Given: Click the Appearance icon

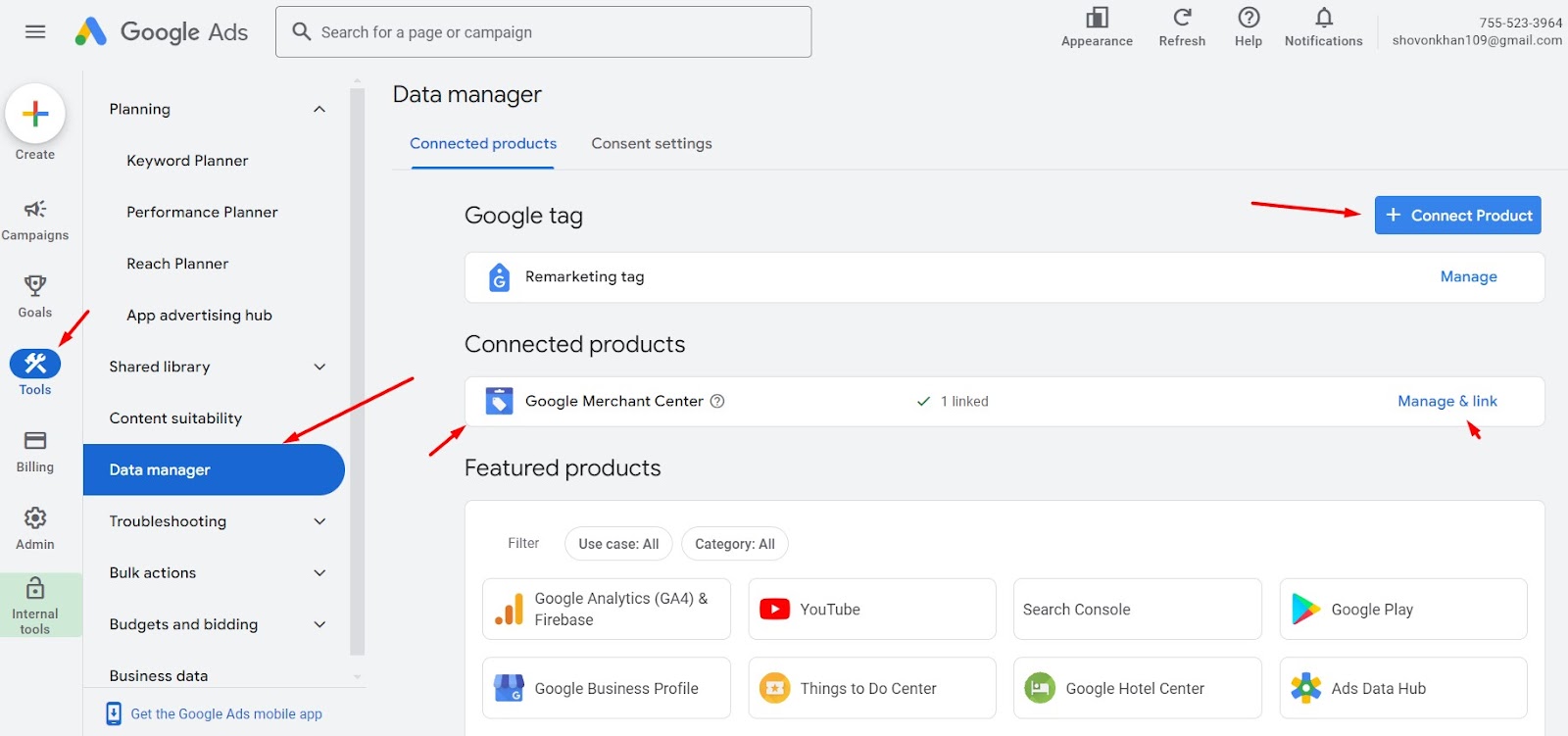Looking at the screenshot, I should pos(1097,18).
